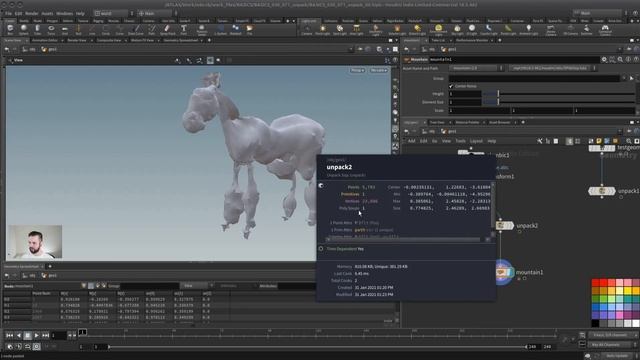Jump to first frame on timeline

pos(10,335)
